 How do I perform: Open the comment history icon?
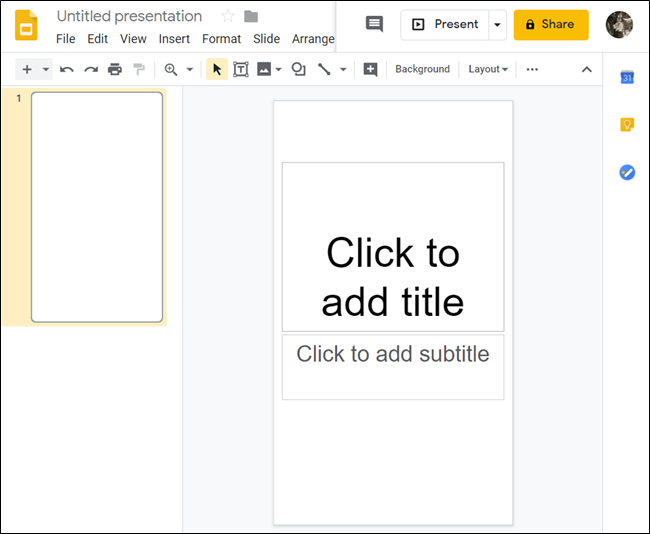click(x=374, y=24)
